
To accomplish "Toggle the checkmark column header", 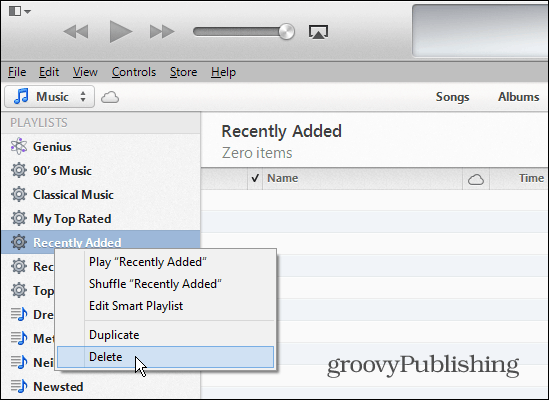I will pos(255,178).
